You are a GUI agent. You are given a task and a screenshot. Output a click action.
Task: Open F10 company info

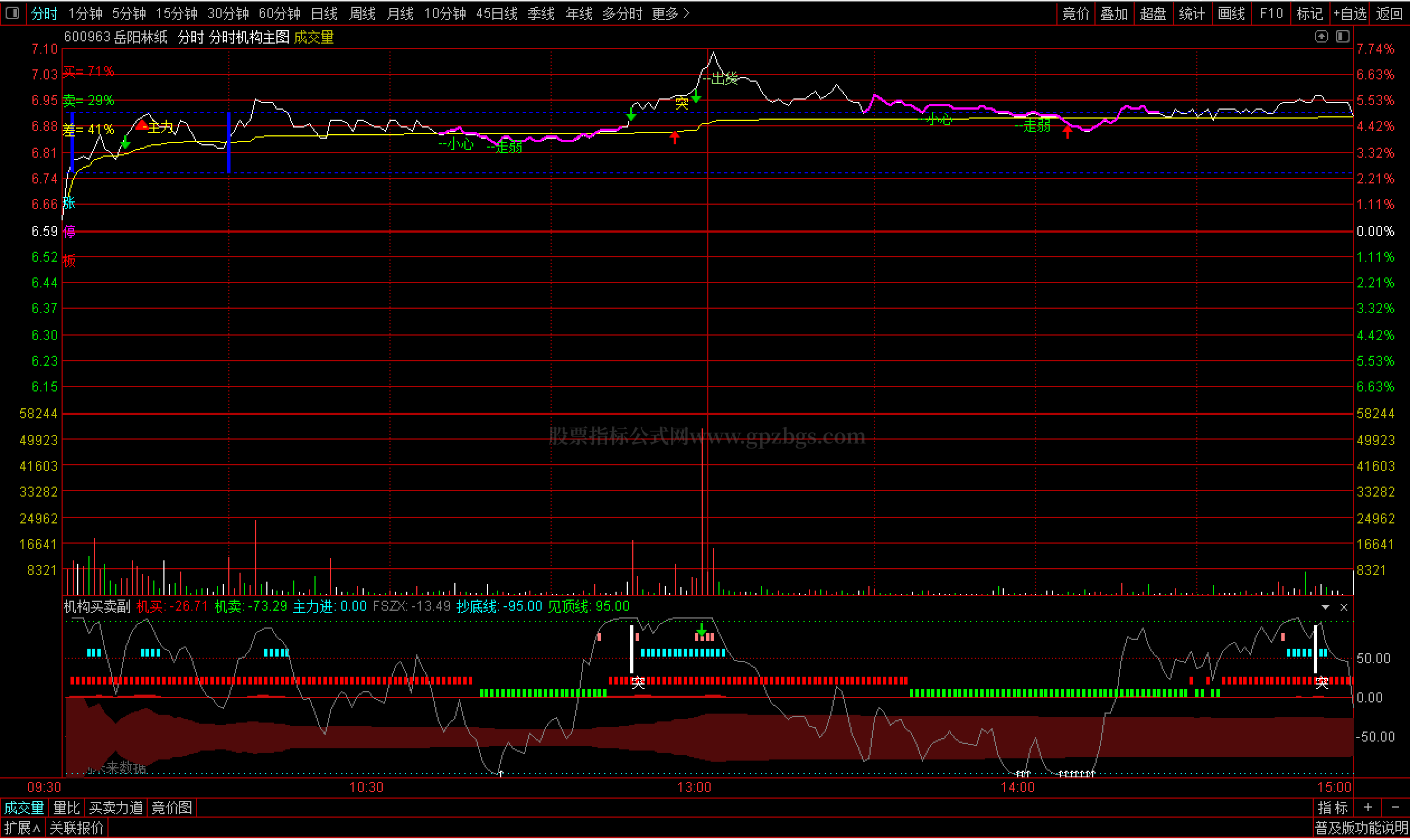coord(1271,13)
